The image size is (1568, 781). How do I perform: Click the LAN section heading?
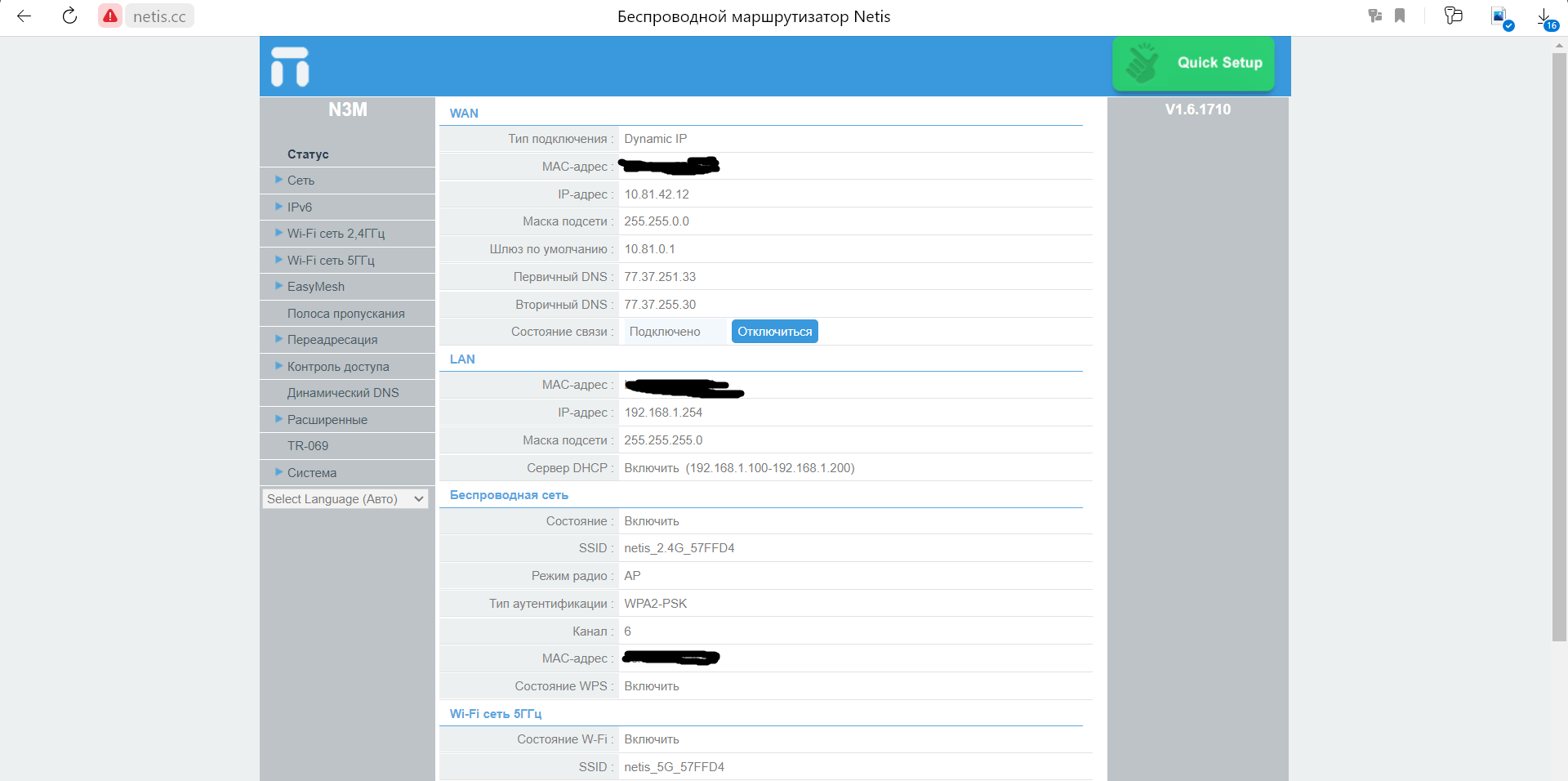[x=462, y=359]
